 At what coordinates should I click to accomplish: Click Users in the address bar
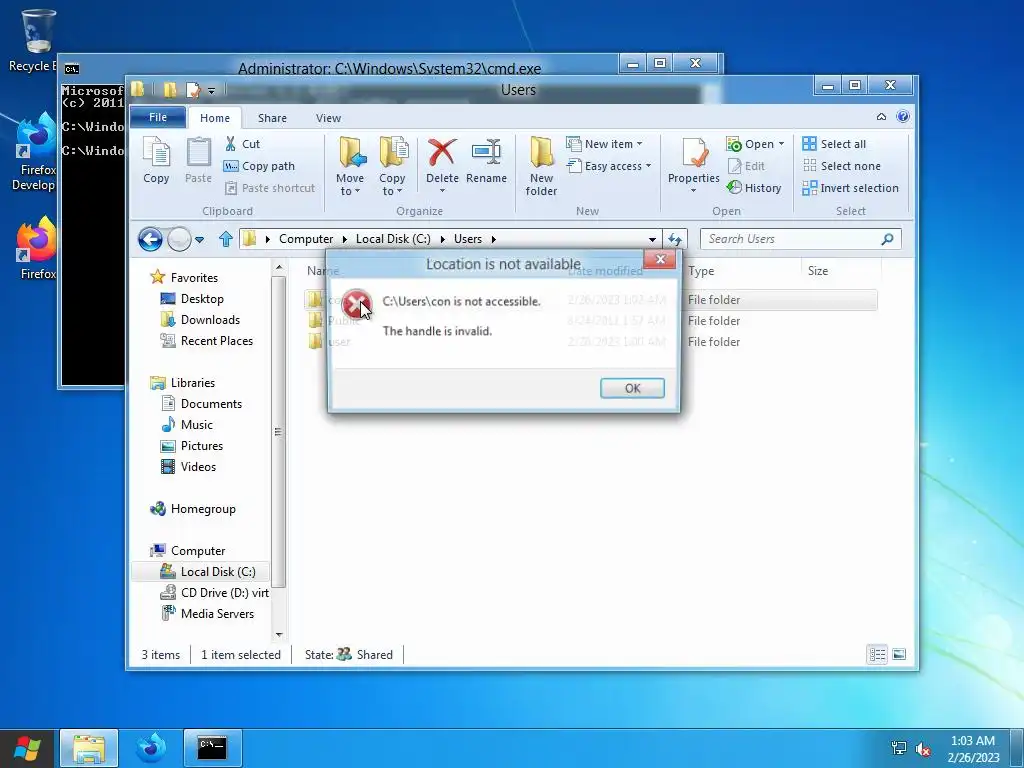[468, 239]
